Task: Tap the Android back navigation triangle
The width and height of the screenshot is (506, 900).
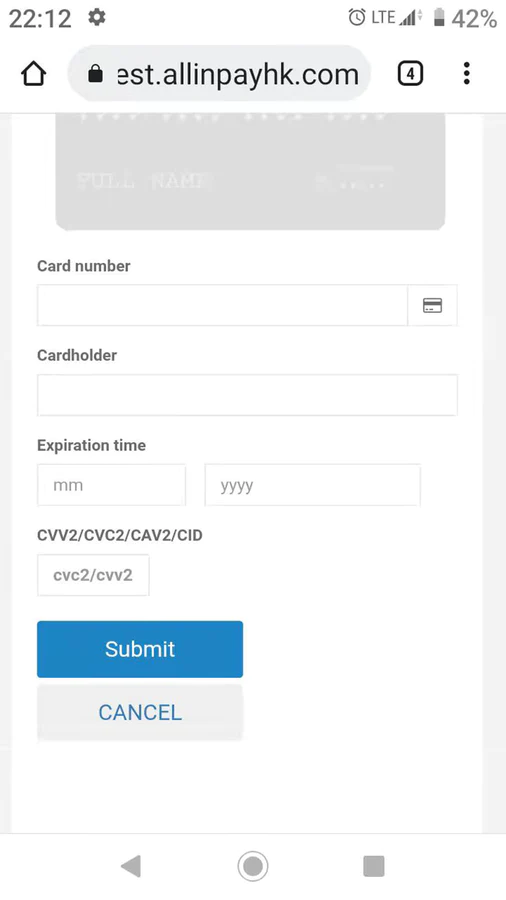Action: (x=131, y=866)
